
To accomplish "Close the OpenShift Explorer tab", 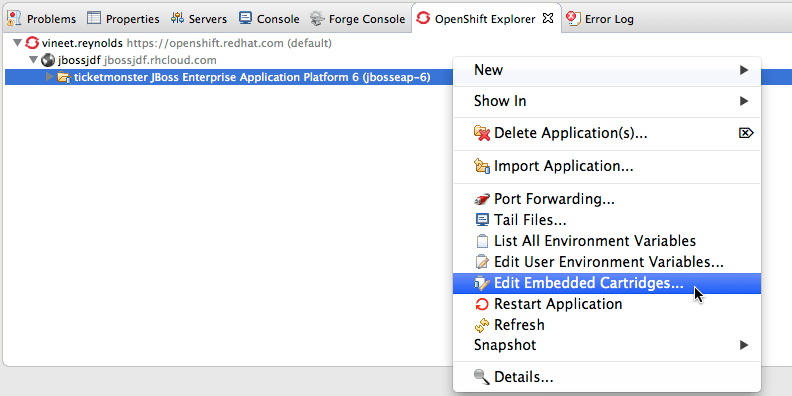I will (x=548, y=19).
